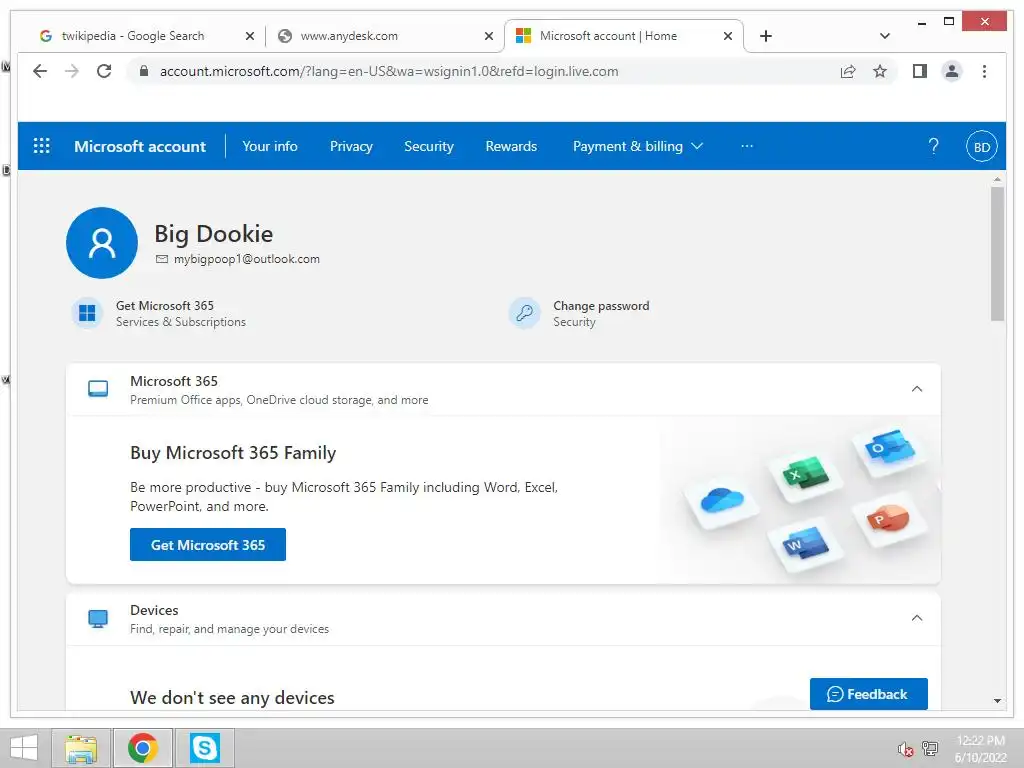
Task: Click the Windows logo icon beside Get Microsoft 365
Action: (x=87, y=313)
